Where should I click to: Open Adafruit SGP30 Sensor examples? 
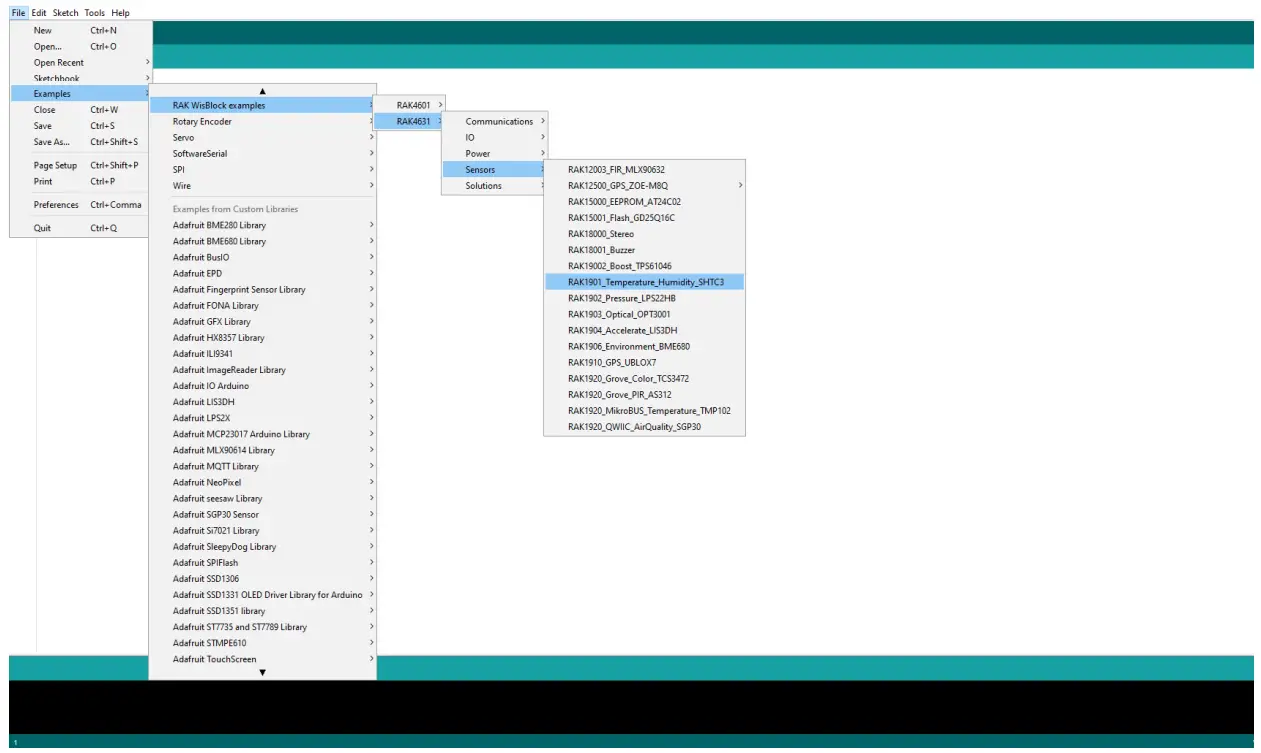(263, 514)
